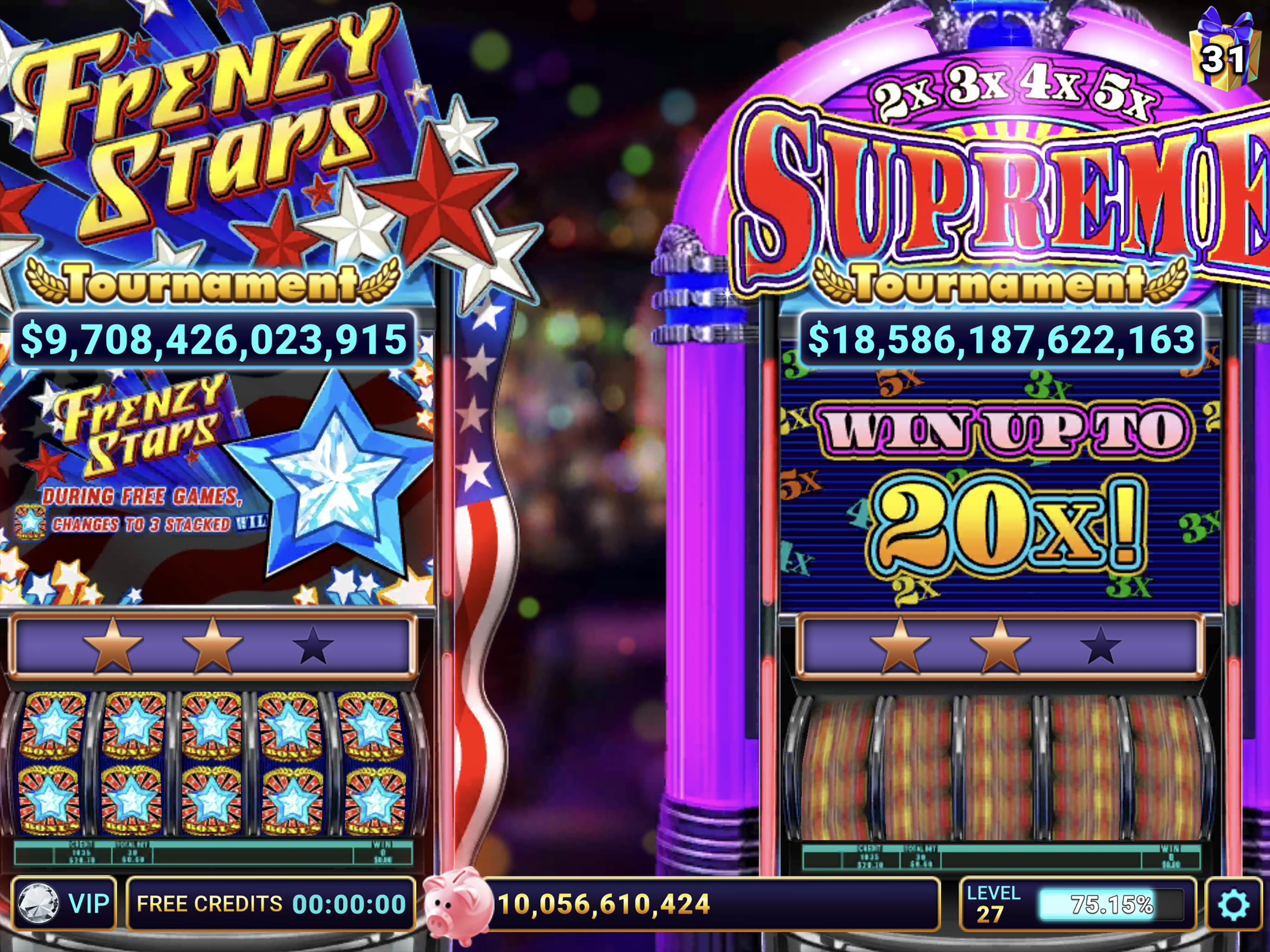The height and width of the screenshot is (952, 1270).
Task: Open the Frenzy Stars Tournament logo
Action: [x=212, y=155]
